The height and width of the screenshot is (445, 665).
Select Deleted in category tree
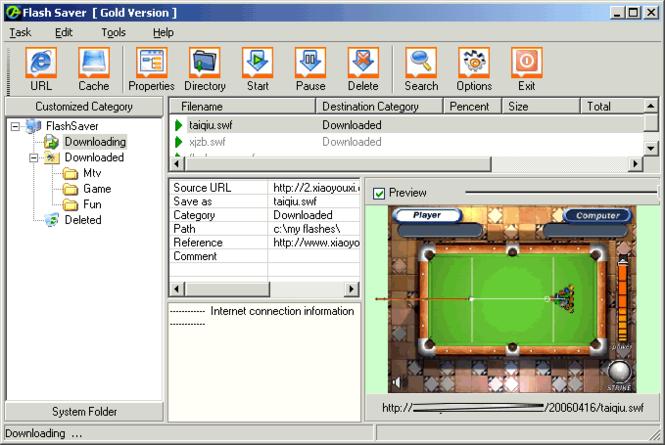point(83,220)
